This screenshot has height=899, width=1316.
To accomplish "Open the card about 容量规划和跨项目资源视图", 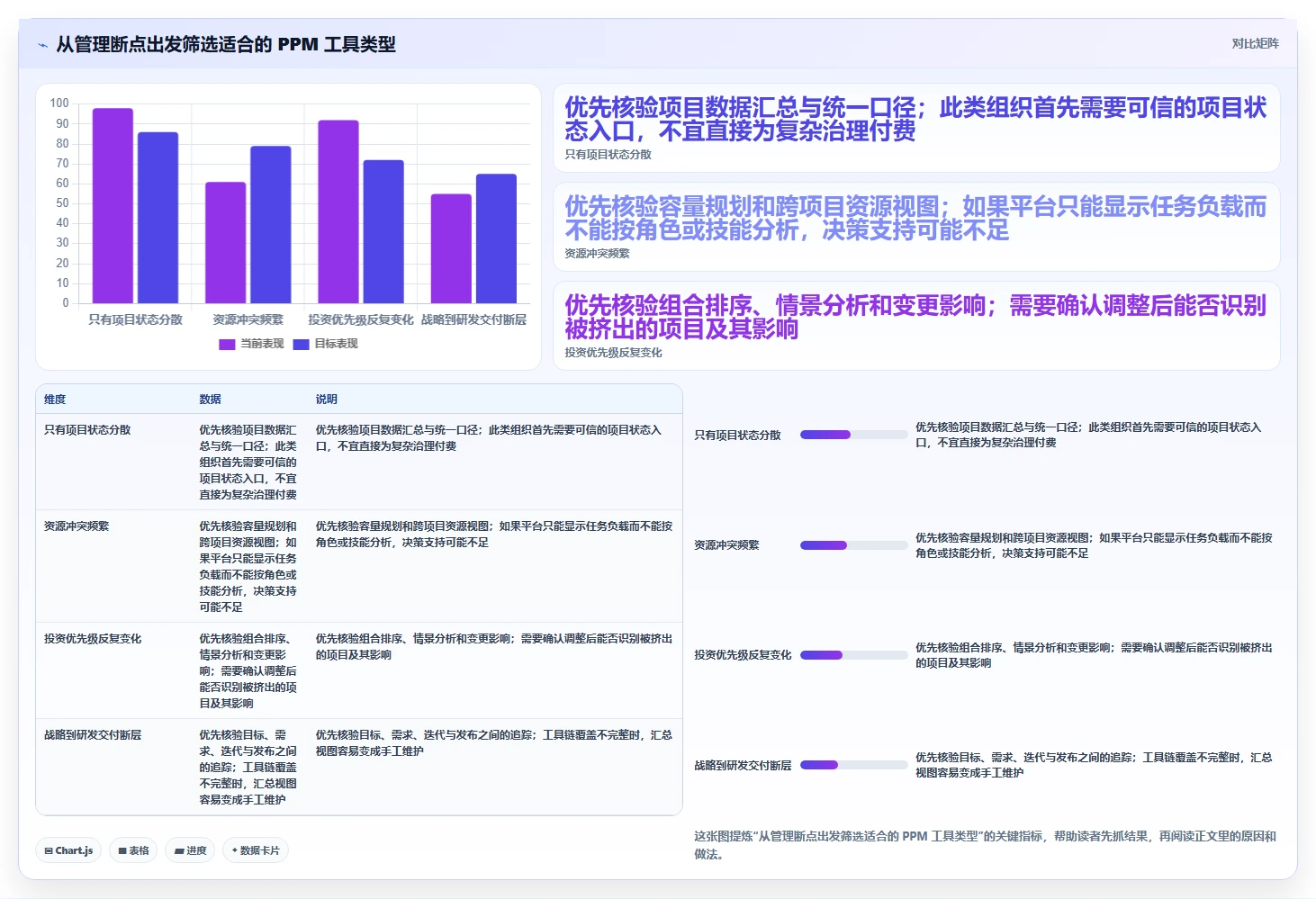I will (x=916, y=227).
